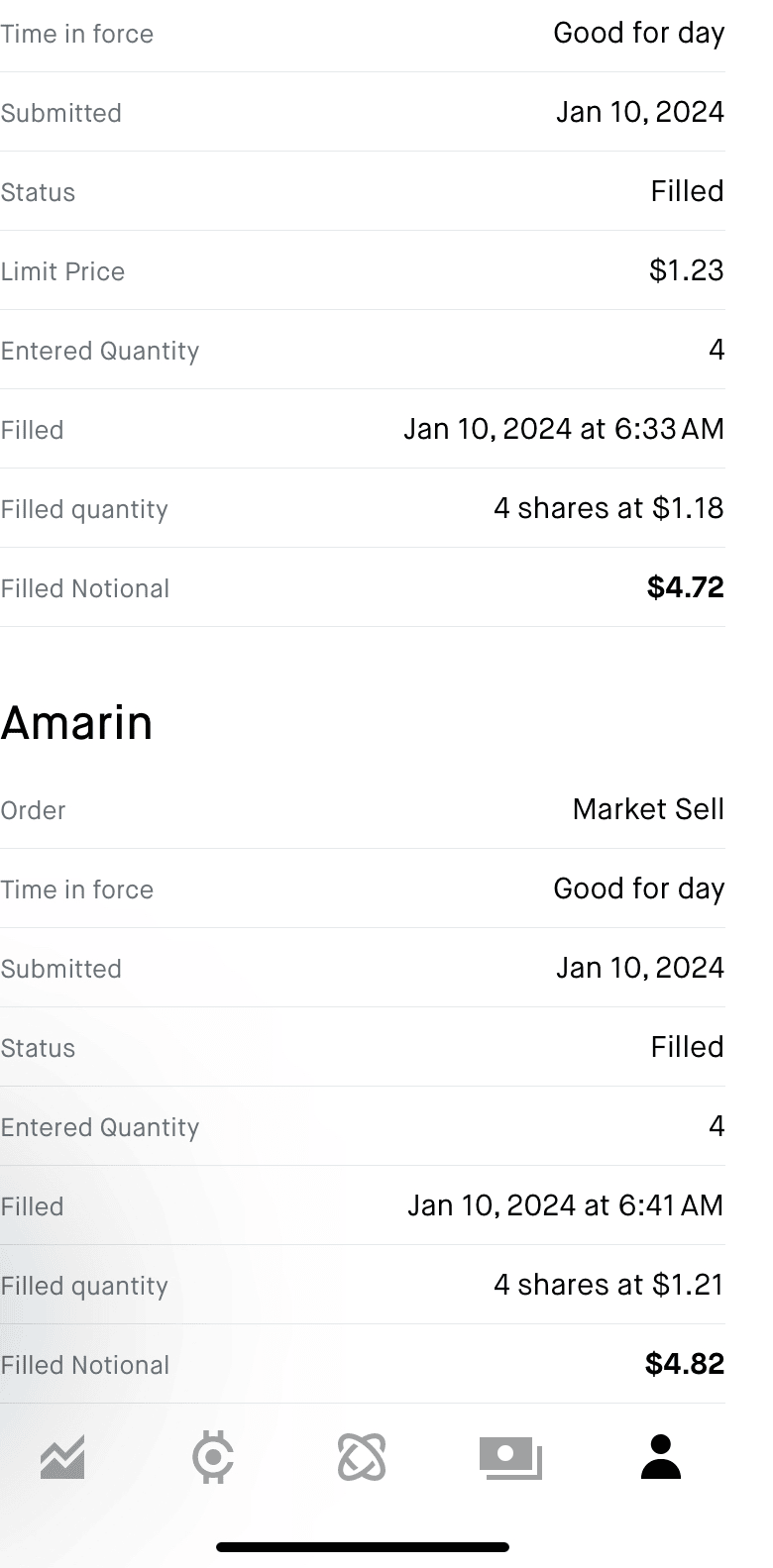Open the crypto tab icon
773x1568 pixels.
tap(213, 1457)
